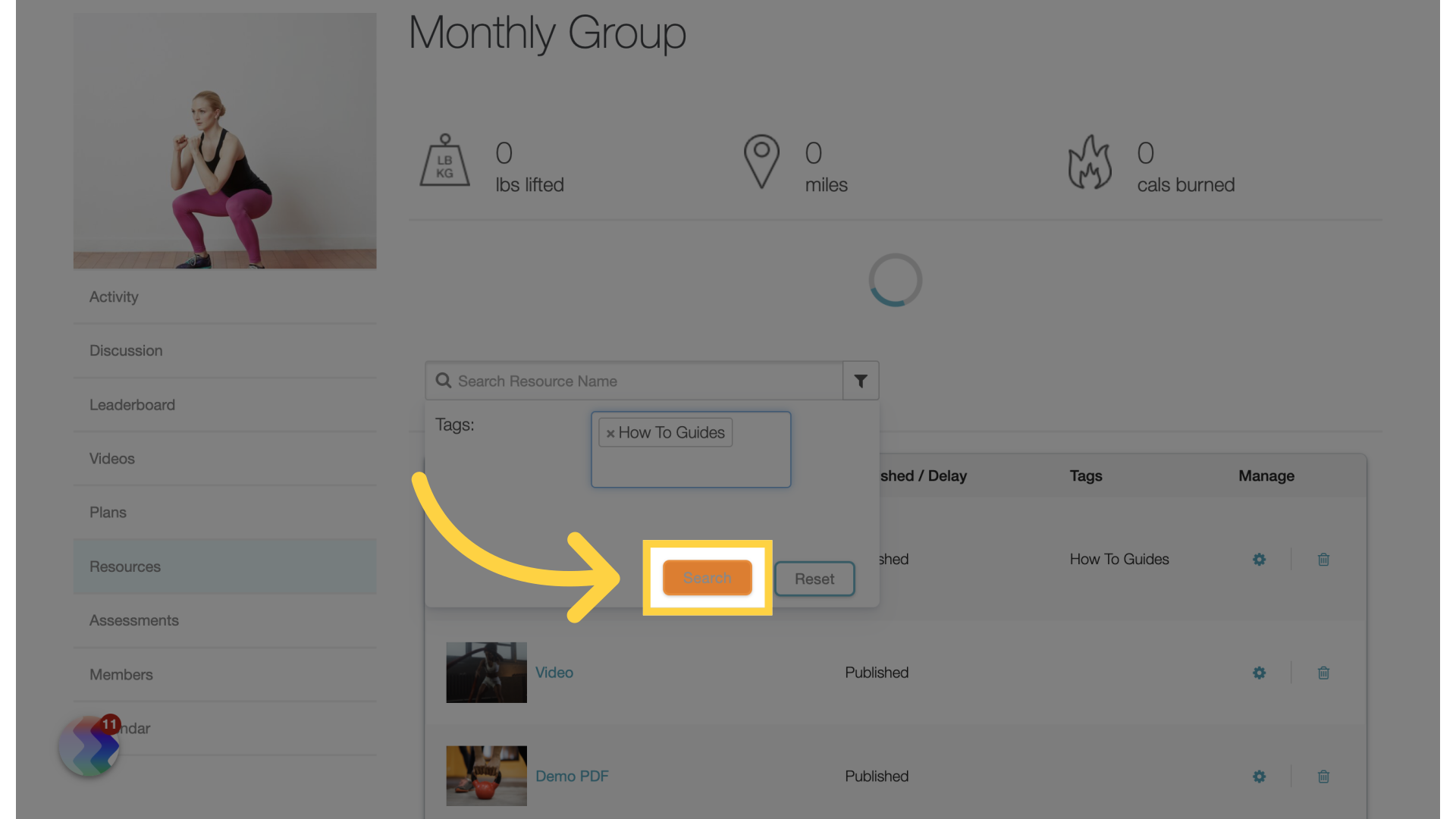The image size is (1456, 819).
Task: Toggle the Leaderboard sidebar item
Action: 132,404
